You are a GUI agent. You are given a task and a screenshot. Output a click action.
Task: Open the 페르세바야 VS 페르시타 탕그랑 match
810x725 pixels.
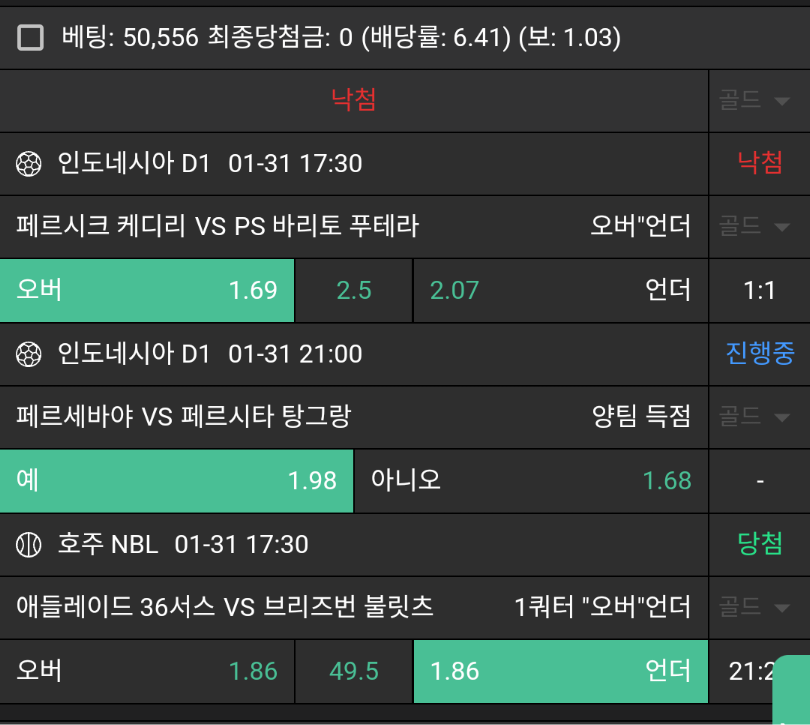tap(184, 417)
